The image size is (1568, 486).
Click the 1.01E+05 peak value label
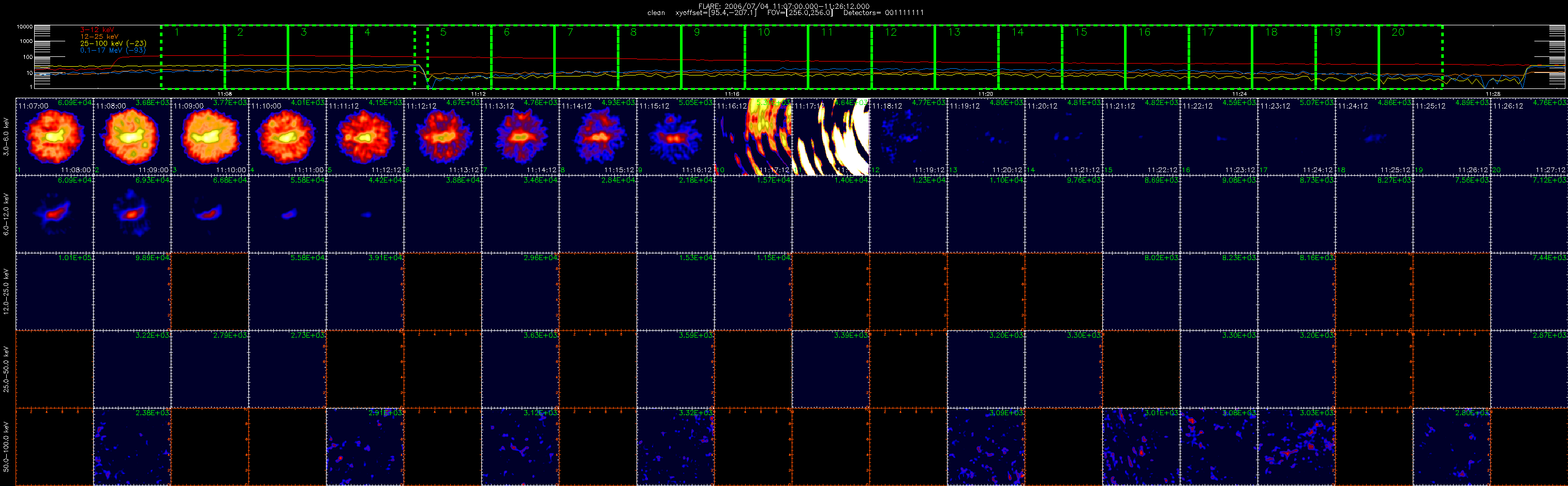click(x=76, y=258)
